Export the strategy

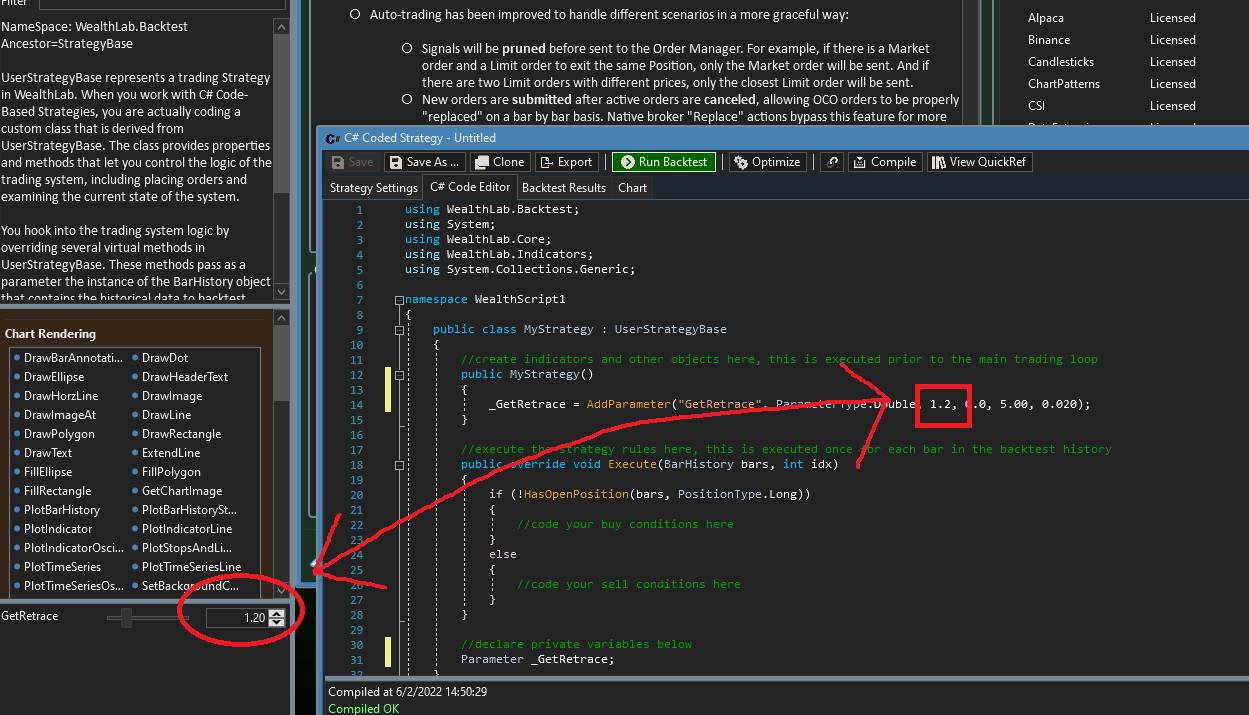pyautogui.click(x=567, y=162)
